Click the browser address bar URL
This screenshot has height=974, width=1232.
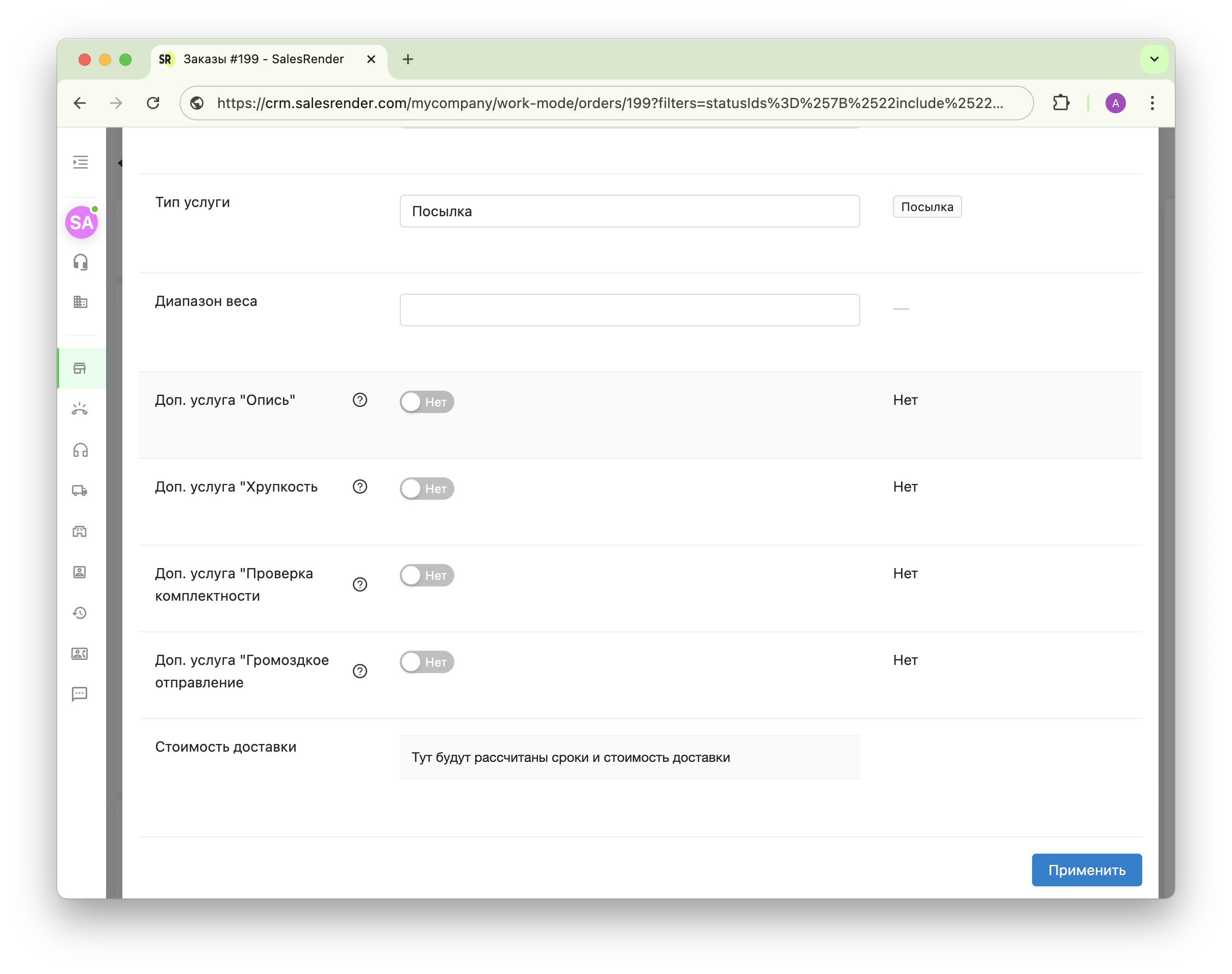pyautogui.click(x=610, y=103)
